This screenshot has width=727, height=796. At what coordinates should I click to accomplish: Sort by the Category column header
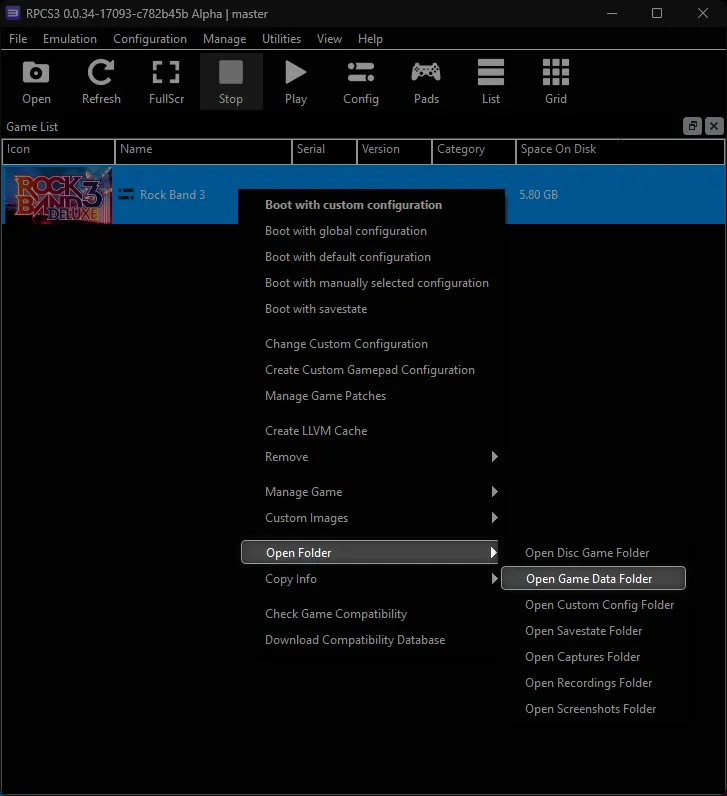[474, 151]
